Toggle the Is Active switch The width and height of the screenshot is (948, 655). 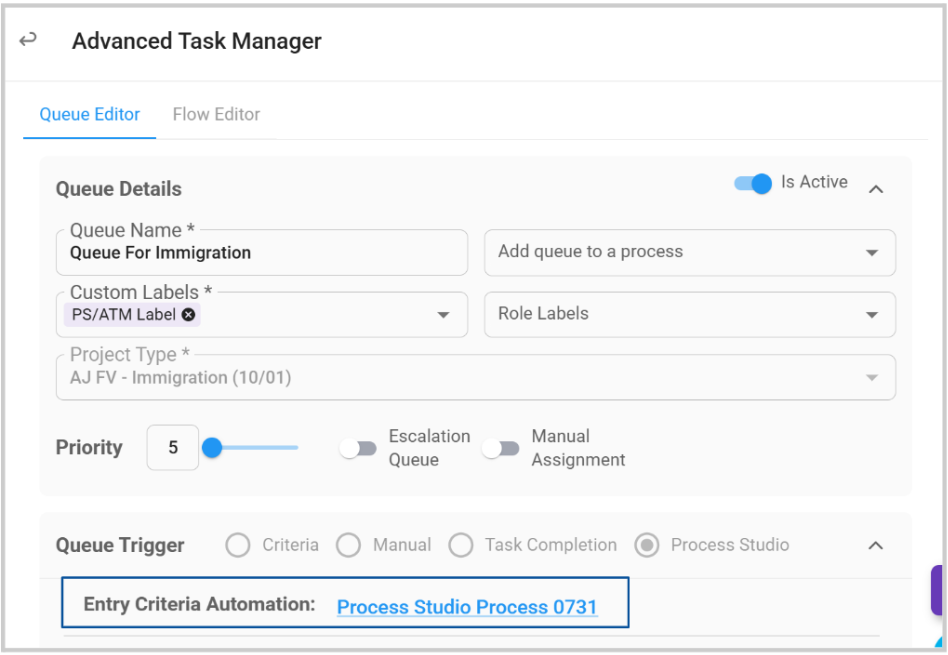[752, 183]
